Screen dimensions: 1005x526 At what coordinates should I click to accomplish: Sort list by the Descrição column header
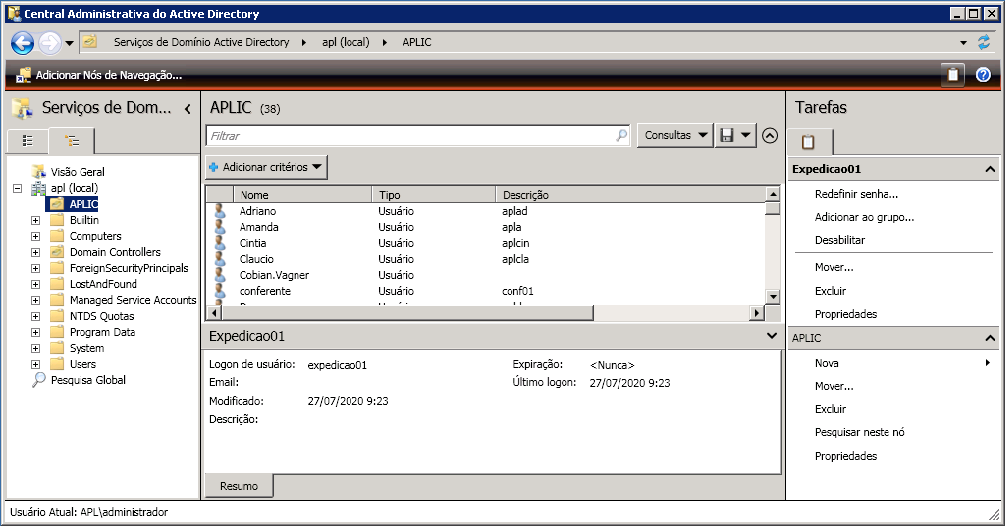point(630,195)
